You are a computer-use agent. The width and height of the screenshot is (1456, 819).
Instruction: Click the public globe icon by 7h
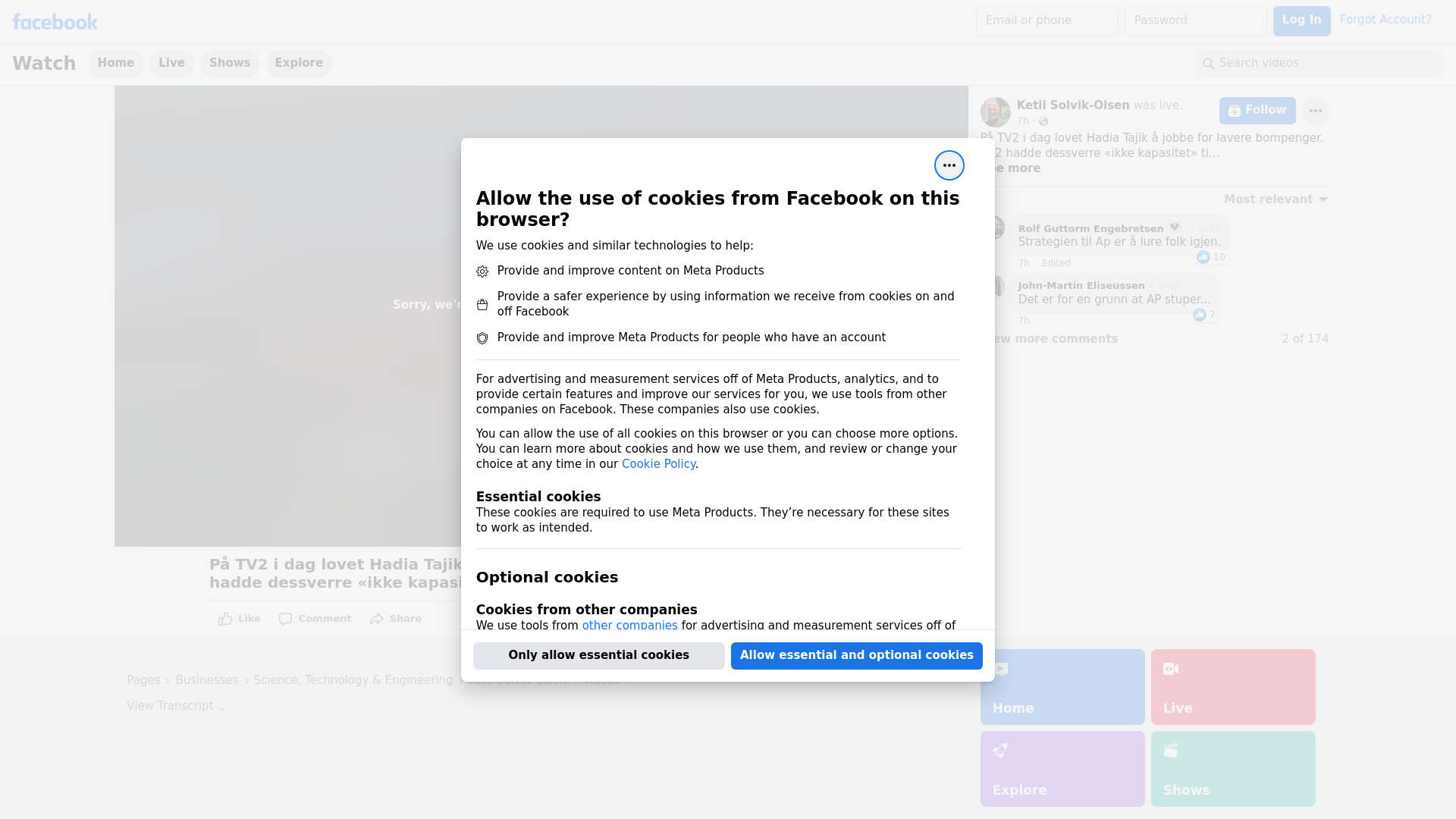click(1043, 121)
